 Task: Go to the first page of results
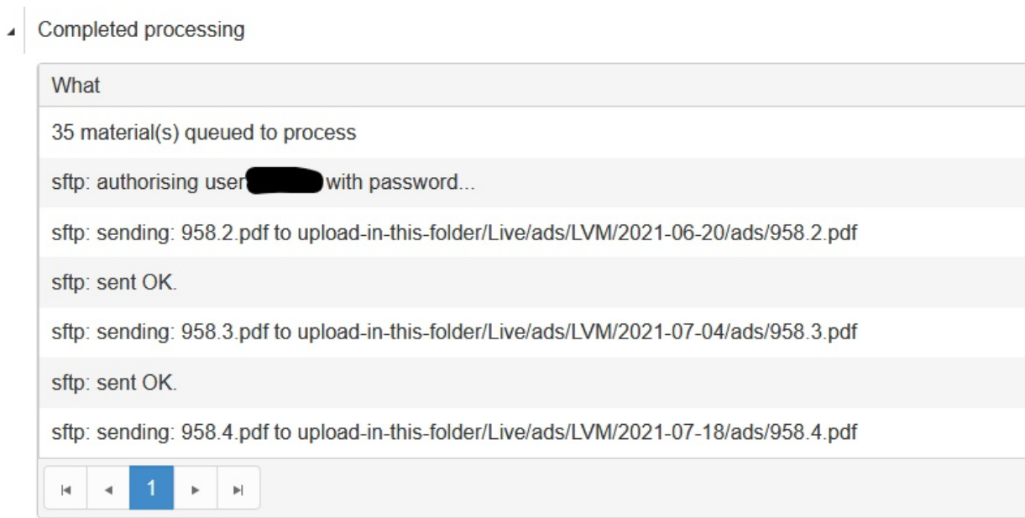[66, 489]
